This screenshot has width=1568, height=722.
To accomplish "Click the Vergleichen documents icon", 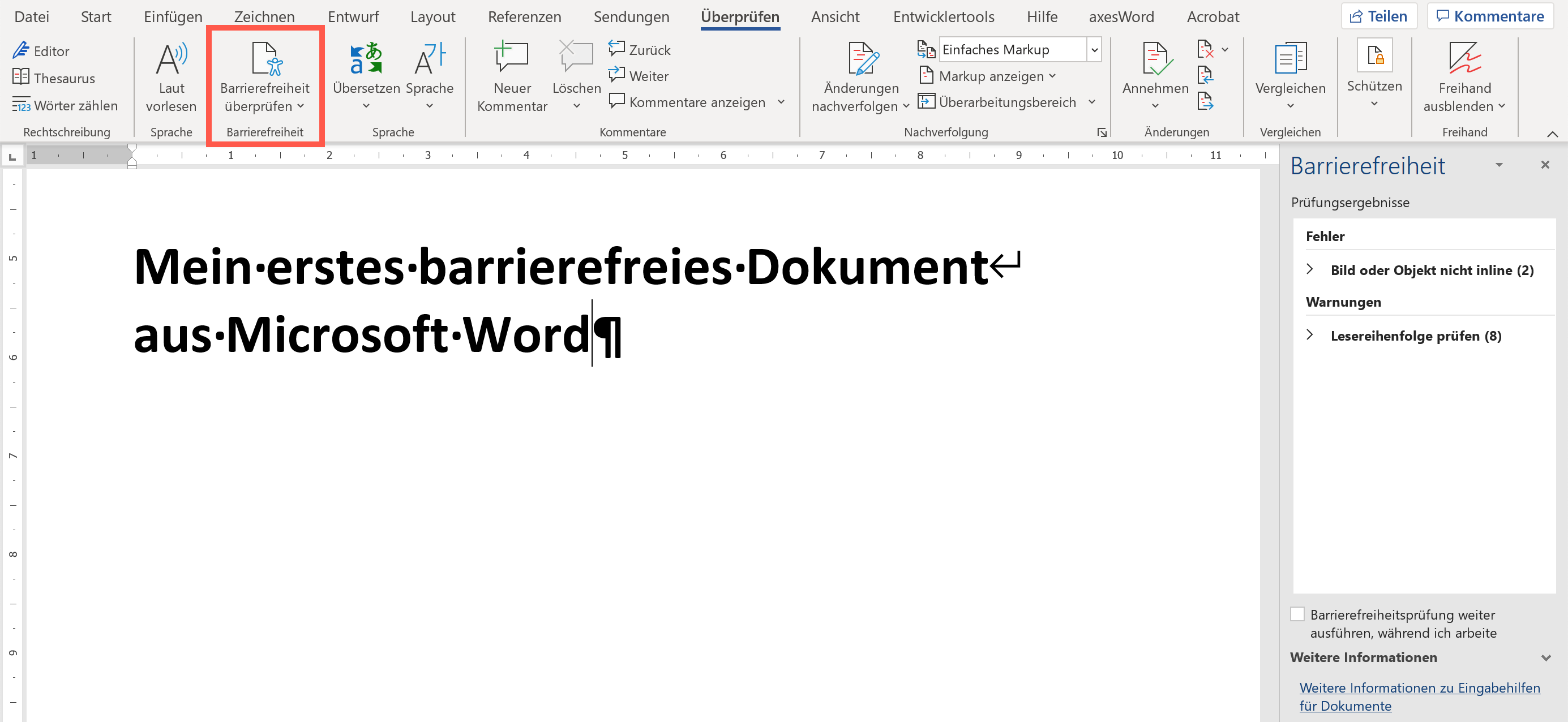I will [x=1290, y=59].
